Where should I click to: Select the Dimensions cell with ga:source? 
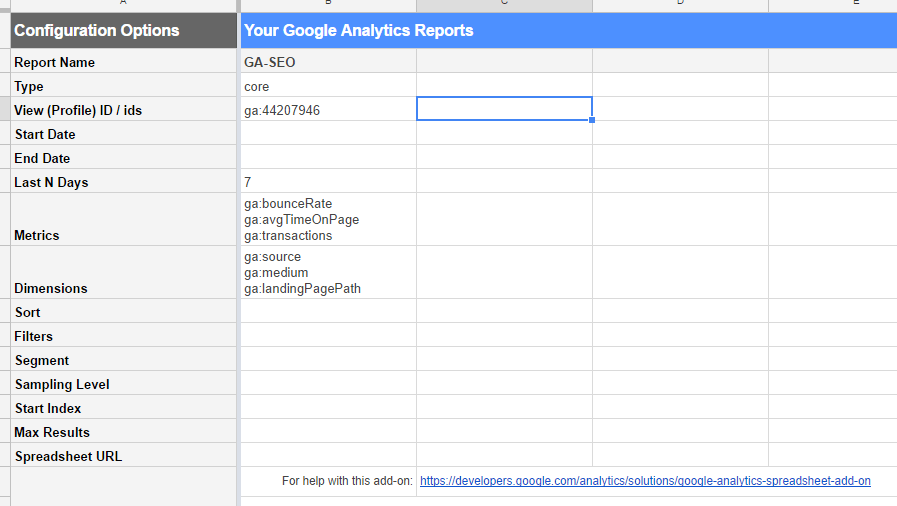328,272
